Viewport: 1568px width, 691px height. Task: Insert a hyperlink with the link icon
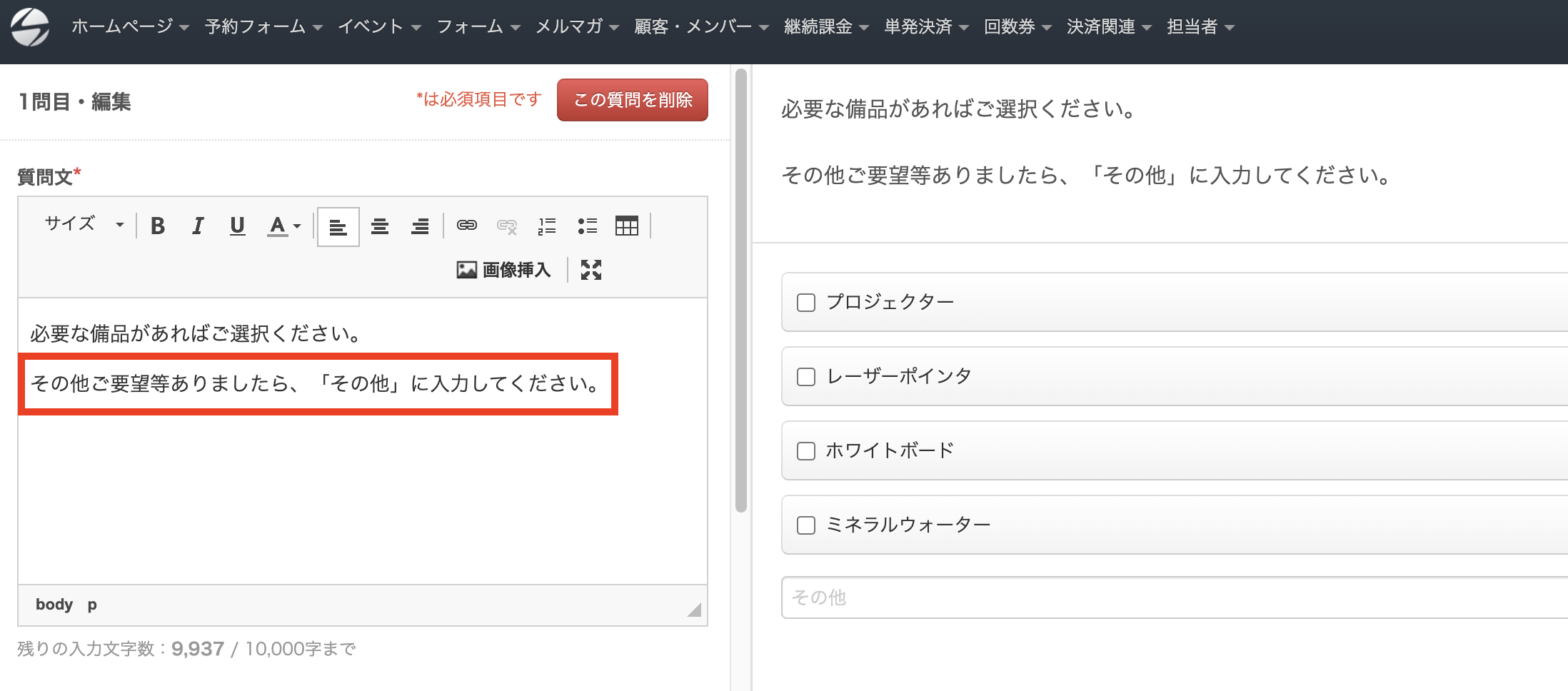pyautogui.click(x=466, y=226)
